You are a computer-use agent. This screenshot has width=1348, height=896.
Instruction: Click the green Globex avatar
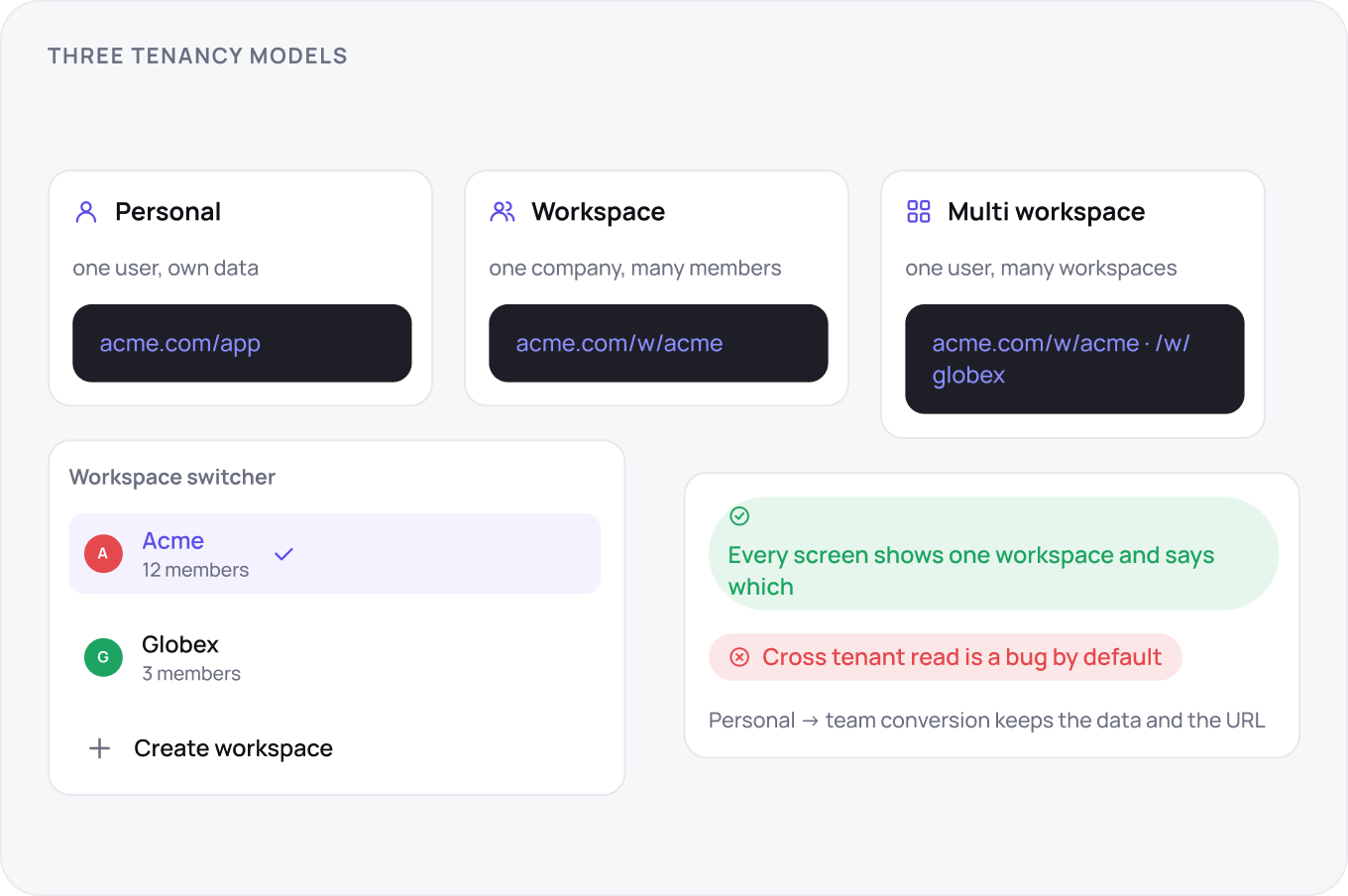[x=103, y=657]
